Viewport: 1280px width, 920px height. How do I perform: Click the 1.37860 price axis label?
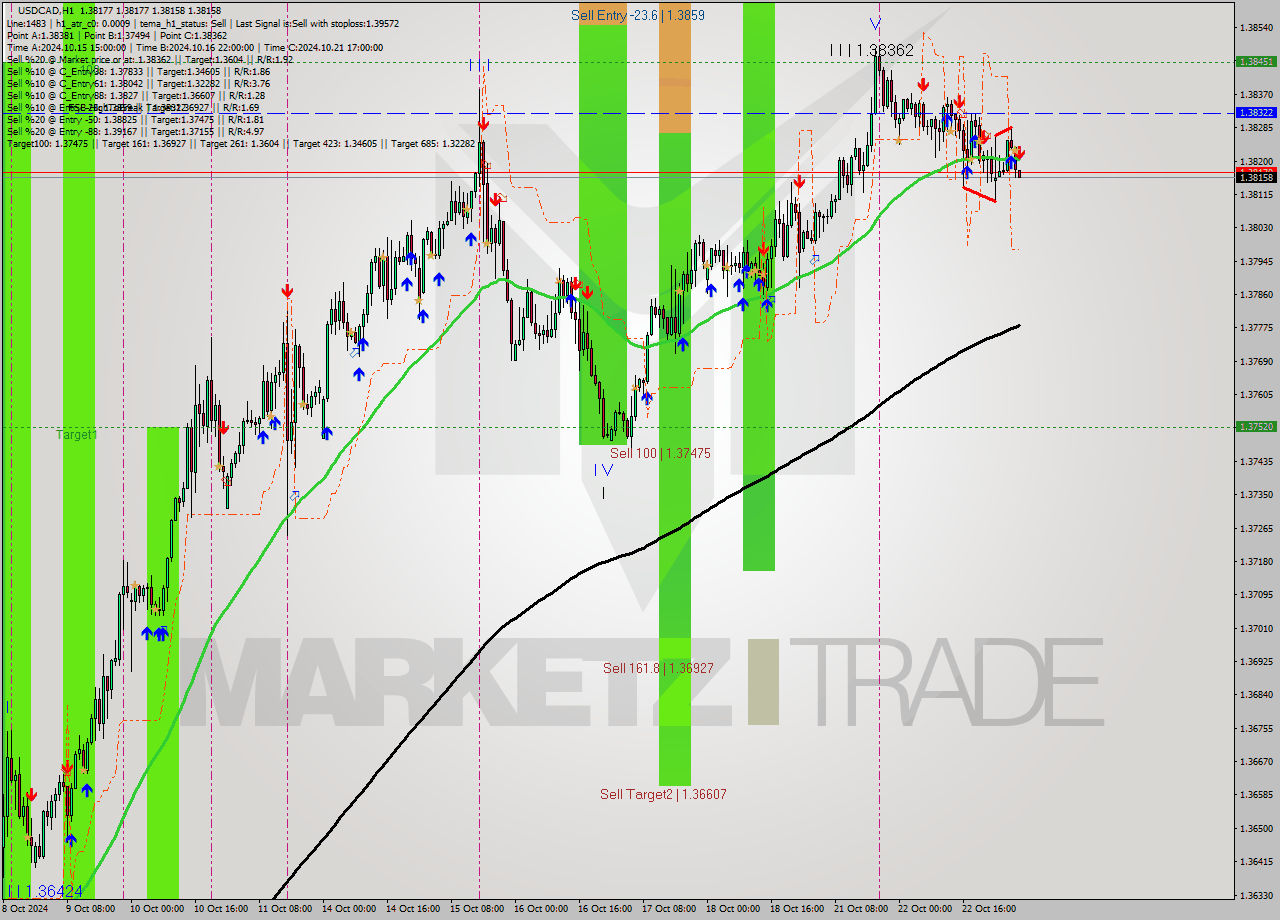(x=1255, y=295)
